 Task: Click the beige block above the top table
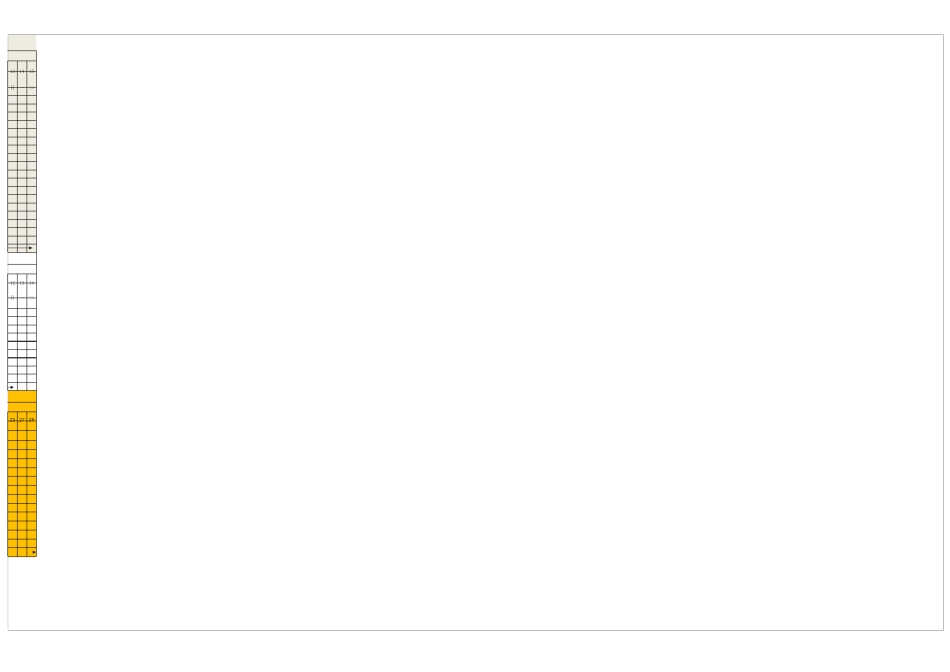[x=22, y=42]
